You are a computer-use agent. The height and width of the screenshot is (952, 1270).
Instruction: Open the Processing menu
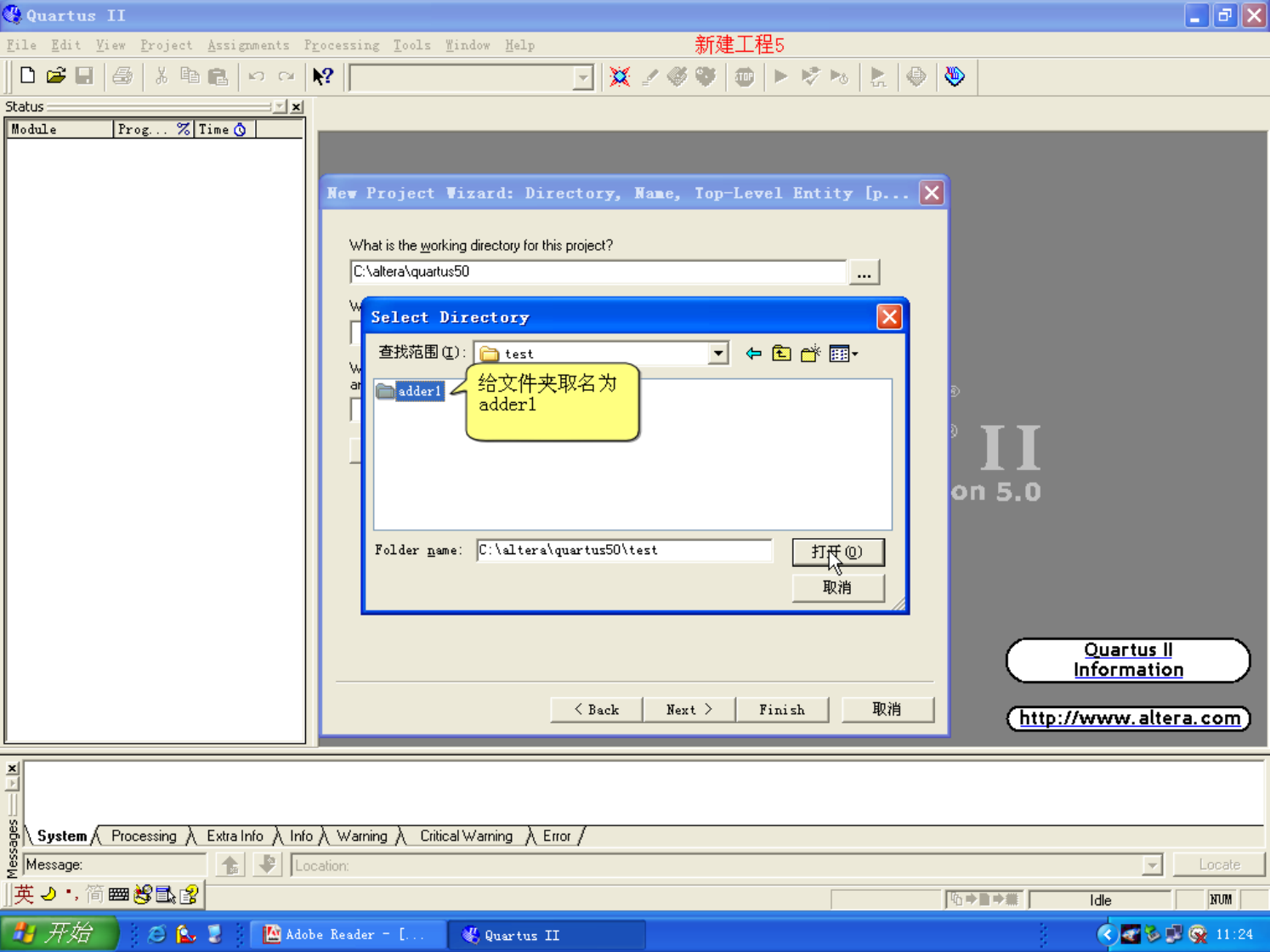click(x=342, y=45)
